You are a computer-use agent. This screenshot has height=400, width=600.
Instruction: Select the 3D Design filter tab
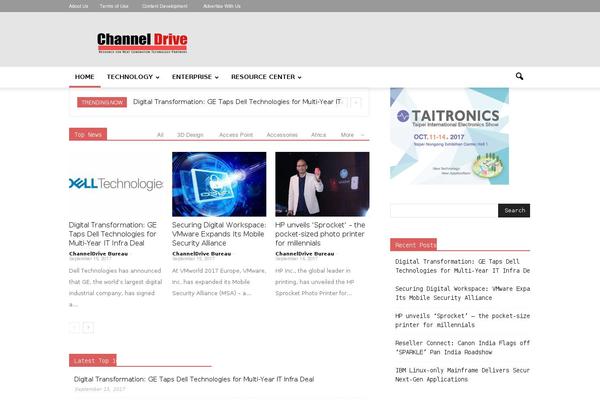[x=190, y=135]
